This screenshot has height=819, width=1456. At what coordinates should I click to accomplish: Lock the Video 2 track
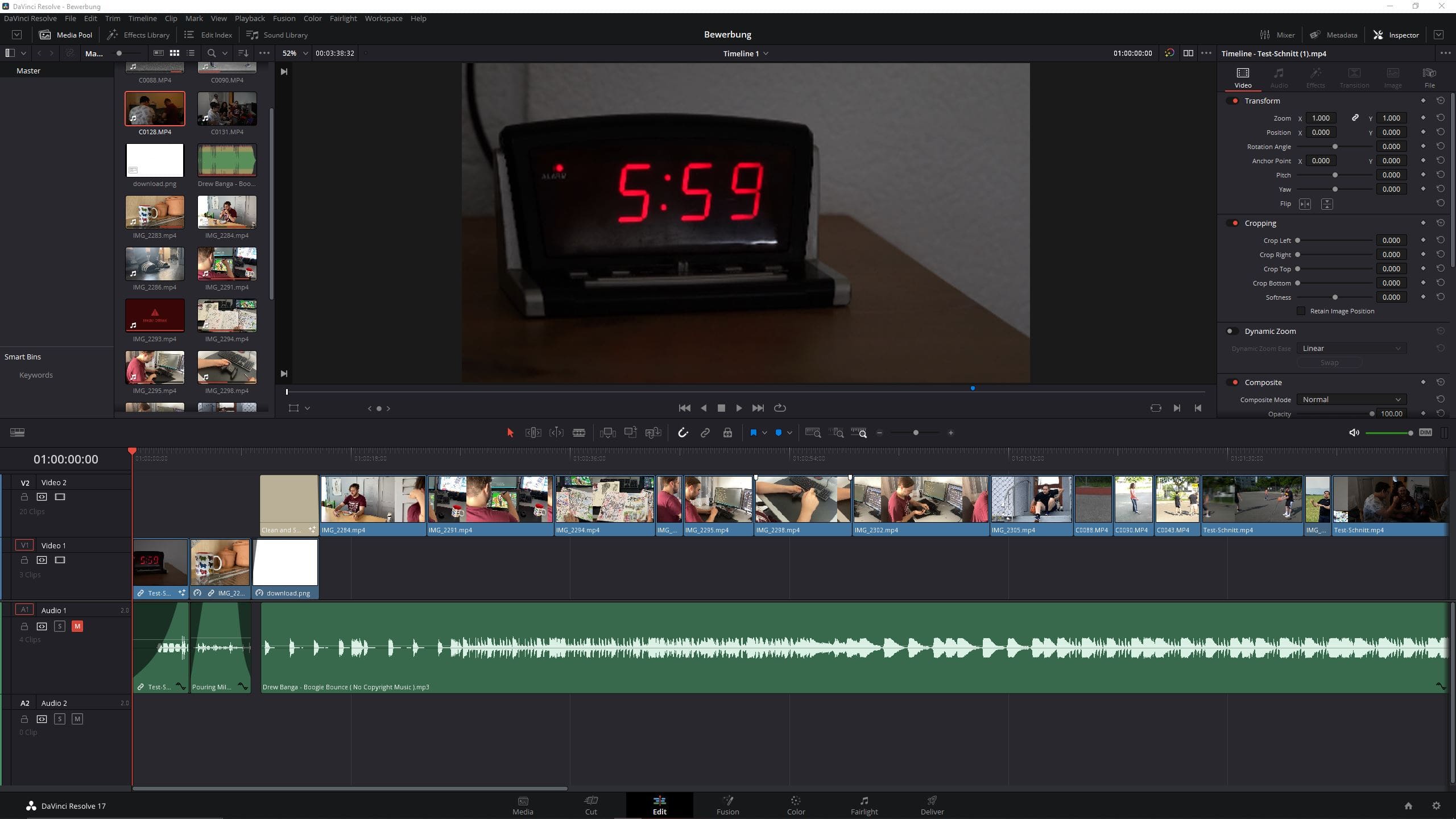tap(24, 497)
